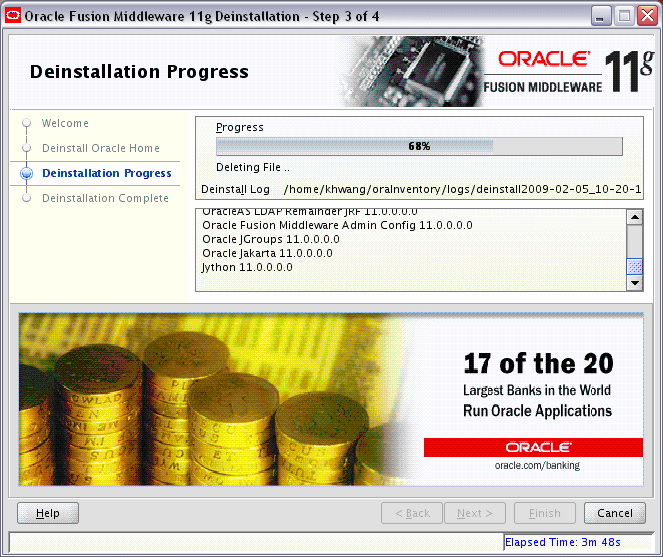Click the Progress label
Screen dimensions: 663x557
(239, 127)
